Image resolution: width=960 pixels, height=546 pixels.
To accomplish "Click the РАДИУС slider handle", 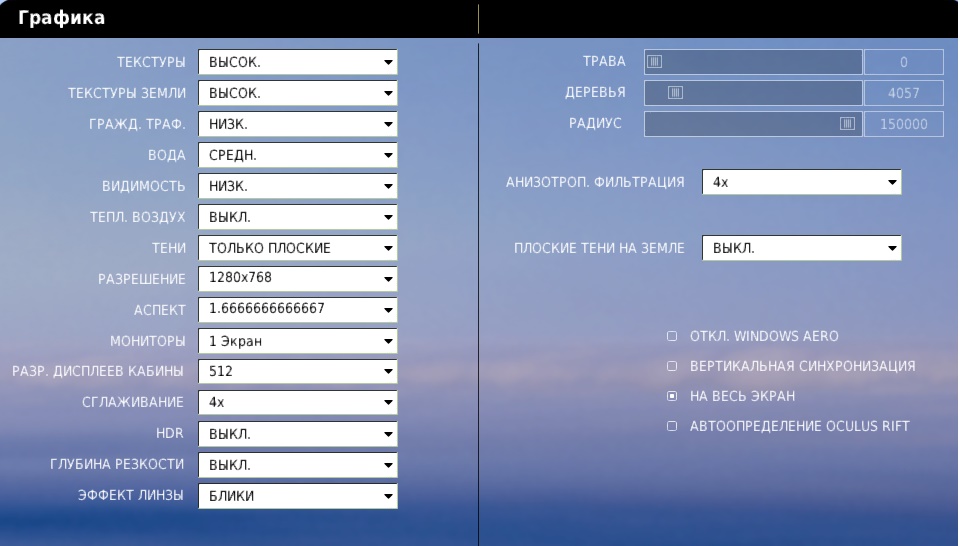I will pos(847,124).
